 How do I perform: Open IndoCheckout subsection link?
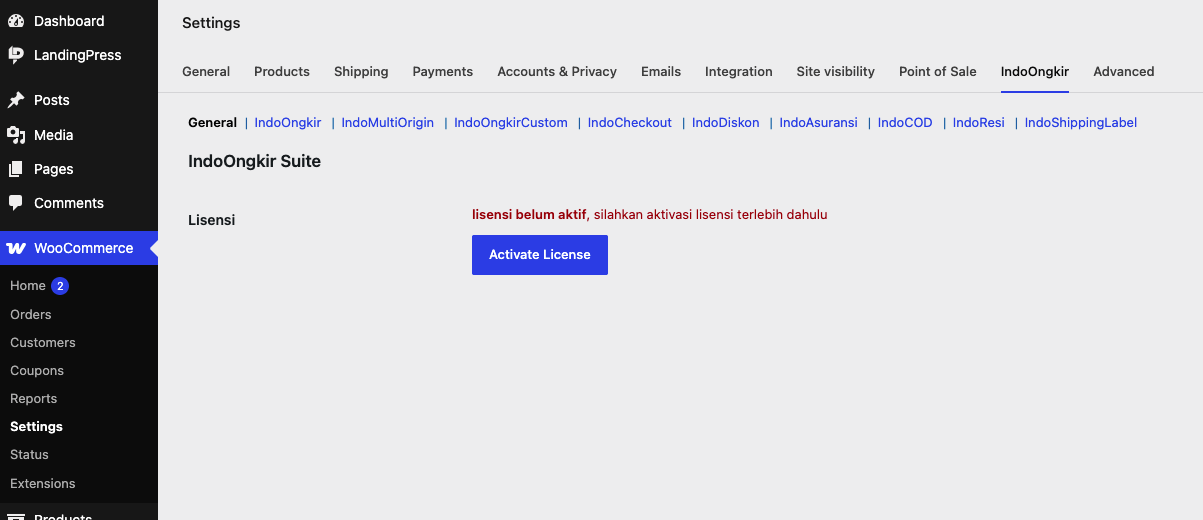[x=630, y=123]
